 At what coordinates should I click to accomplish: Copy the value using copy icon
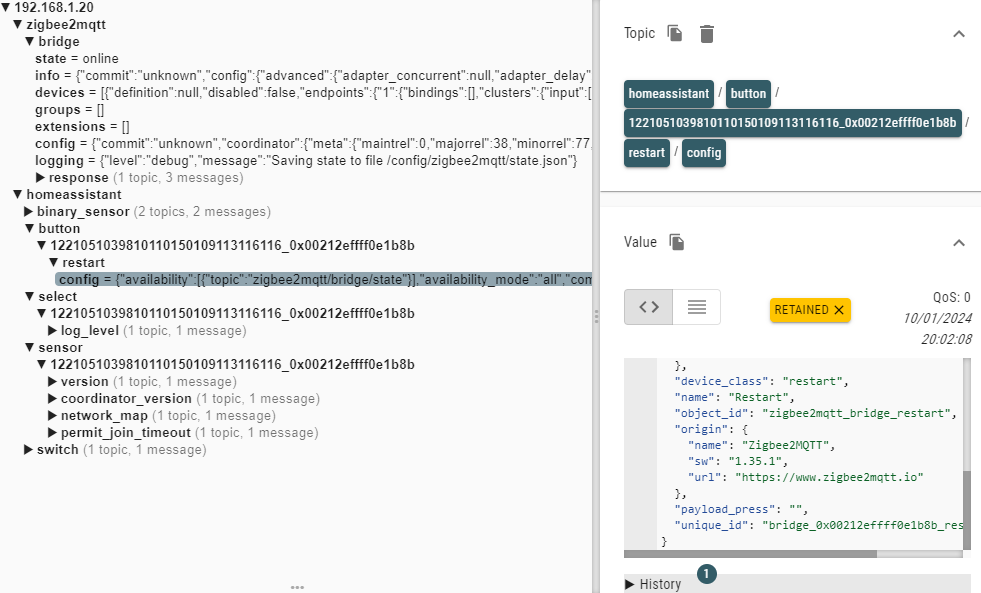click(x=677, y=243)
